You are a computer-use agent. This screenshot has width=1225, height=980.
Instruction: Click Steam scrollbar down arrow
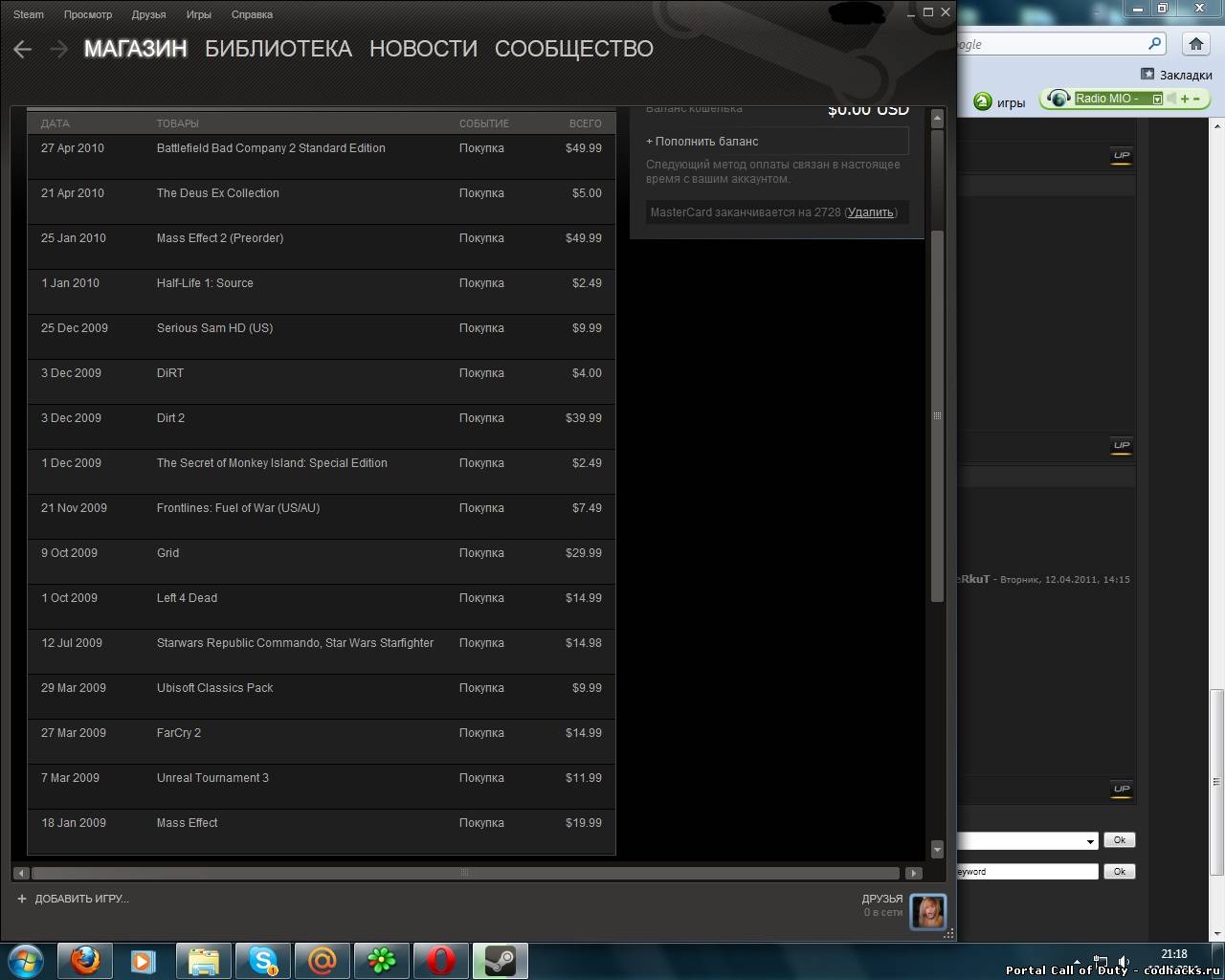click(937, 849)
